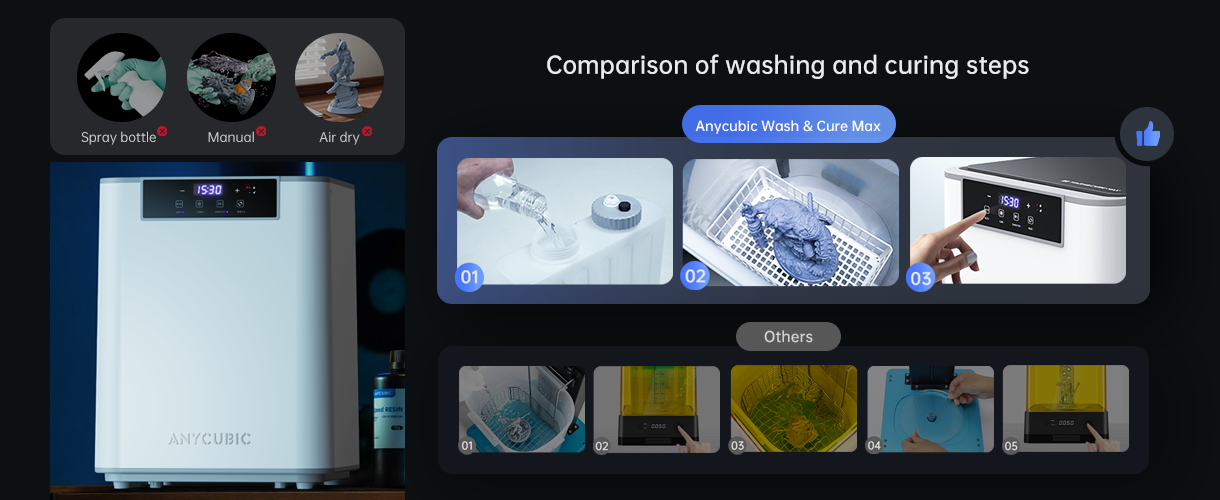Open Others step 01 basket thumbnail
1220x500 pixels.
click(522, 409)
